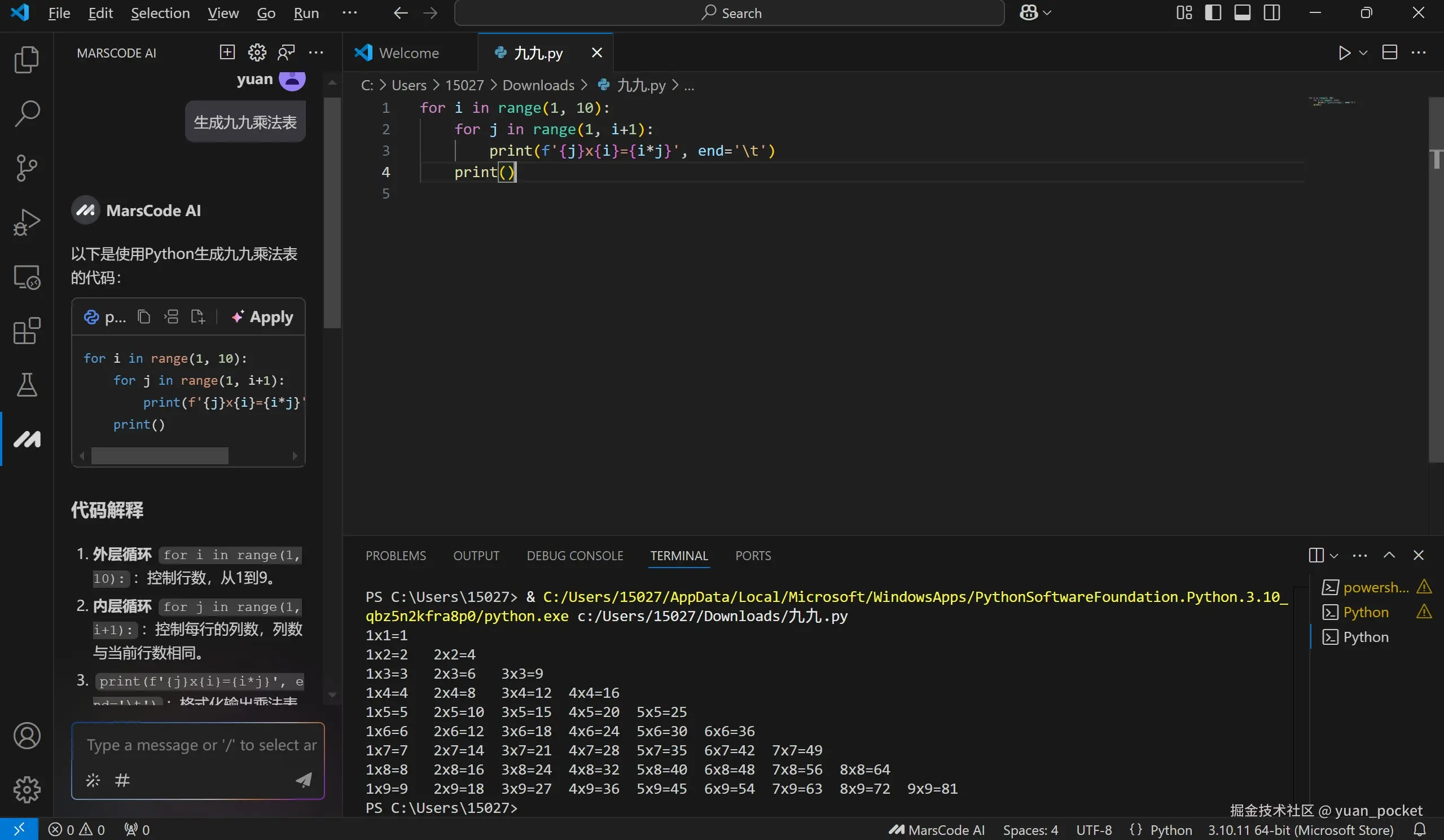Click the MarsCode AI activity bar icon
The image size is (1444, 840).
click(27, 439)
